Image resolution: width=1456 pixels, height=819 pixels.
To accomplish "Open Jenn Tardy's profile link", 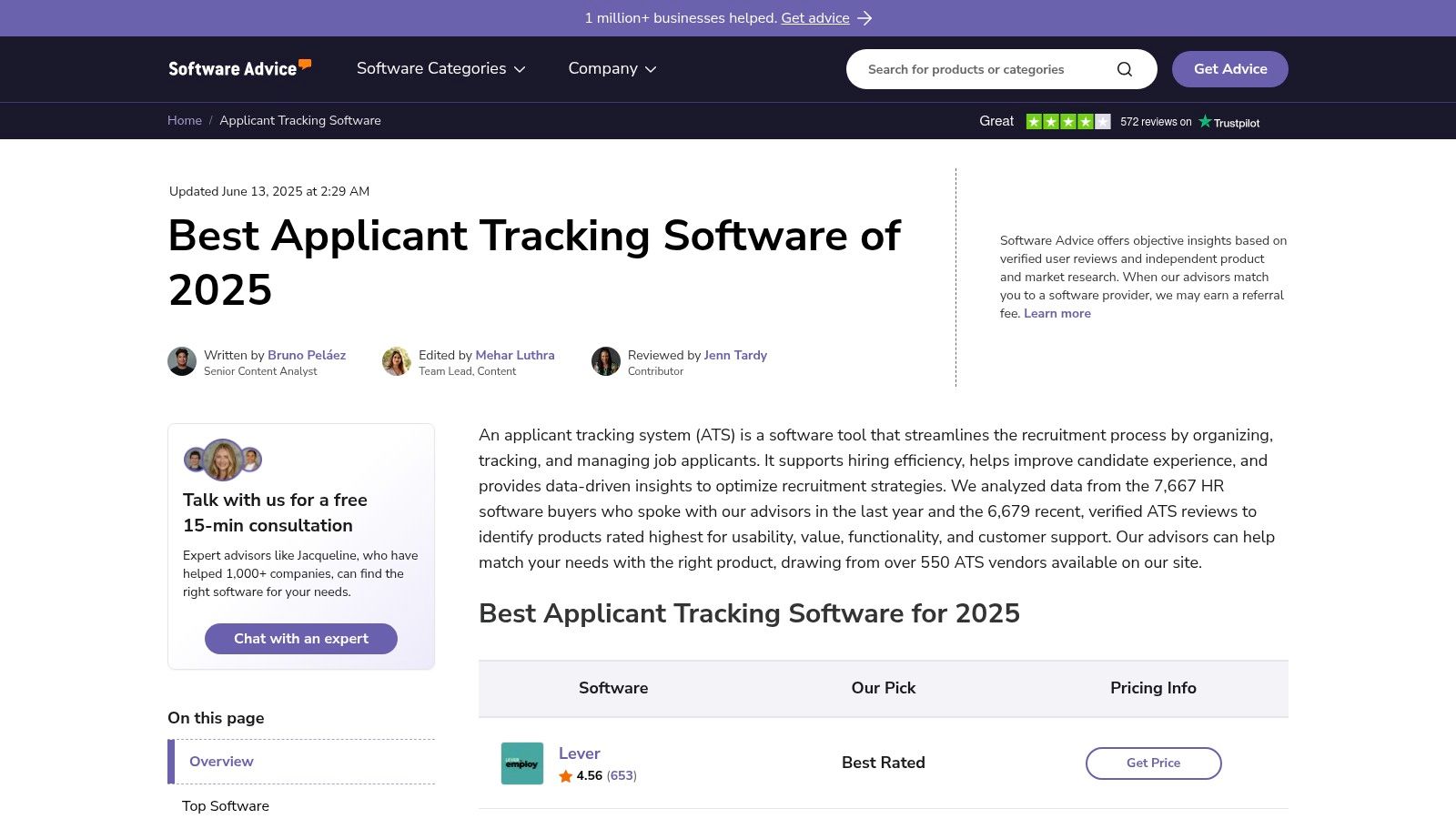I will click(x=735, y=355).
